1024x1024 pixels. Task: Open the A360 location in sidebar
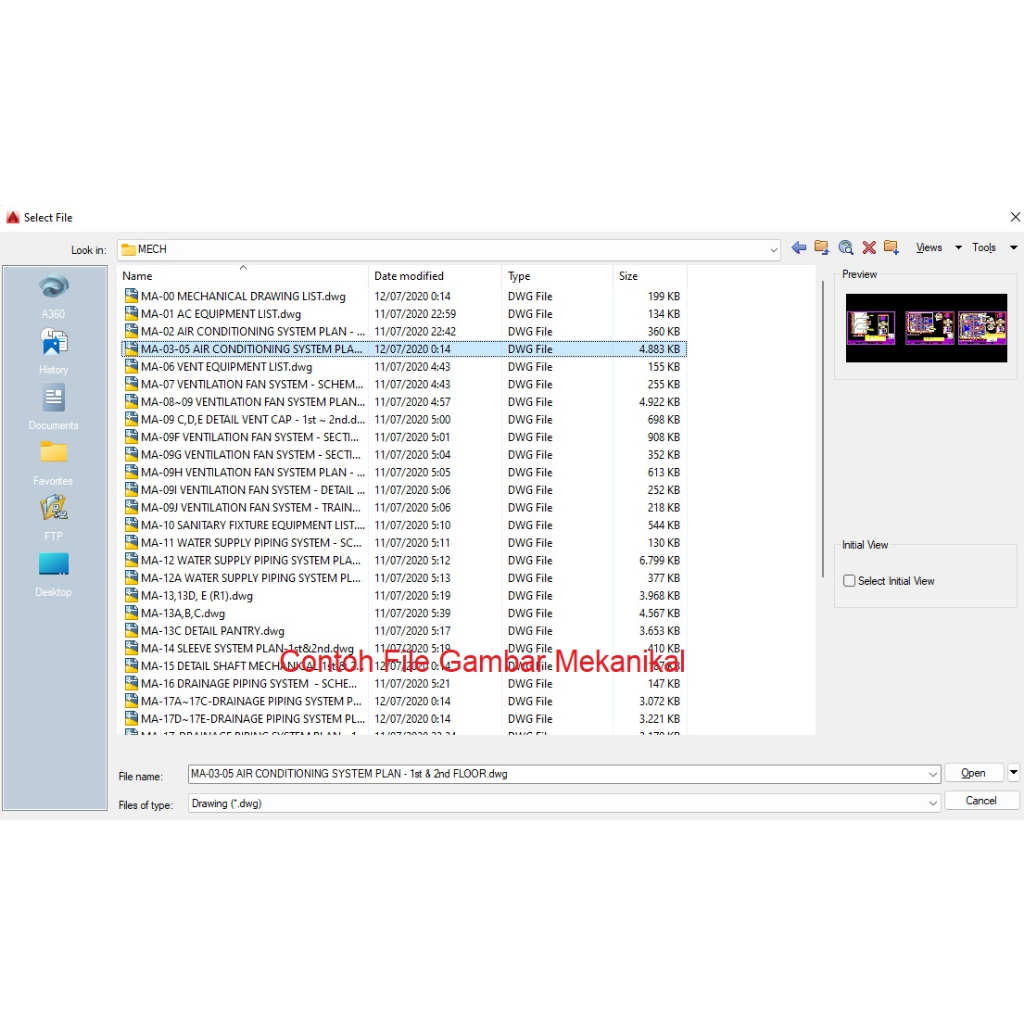pos(54,290)
